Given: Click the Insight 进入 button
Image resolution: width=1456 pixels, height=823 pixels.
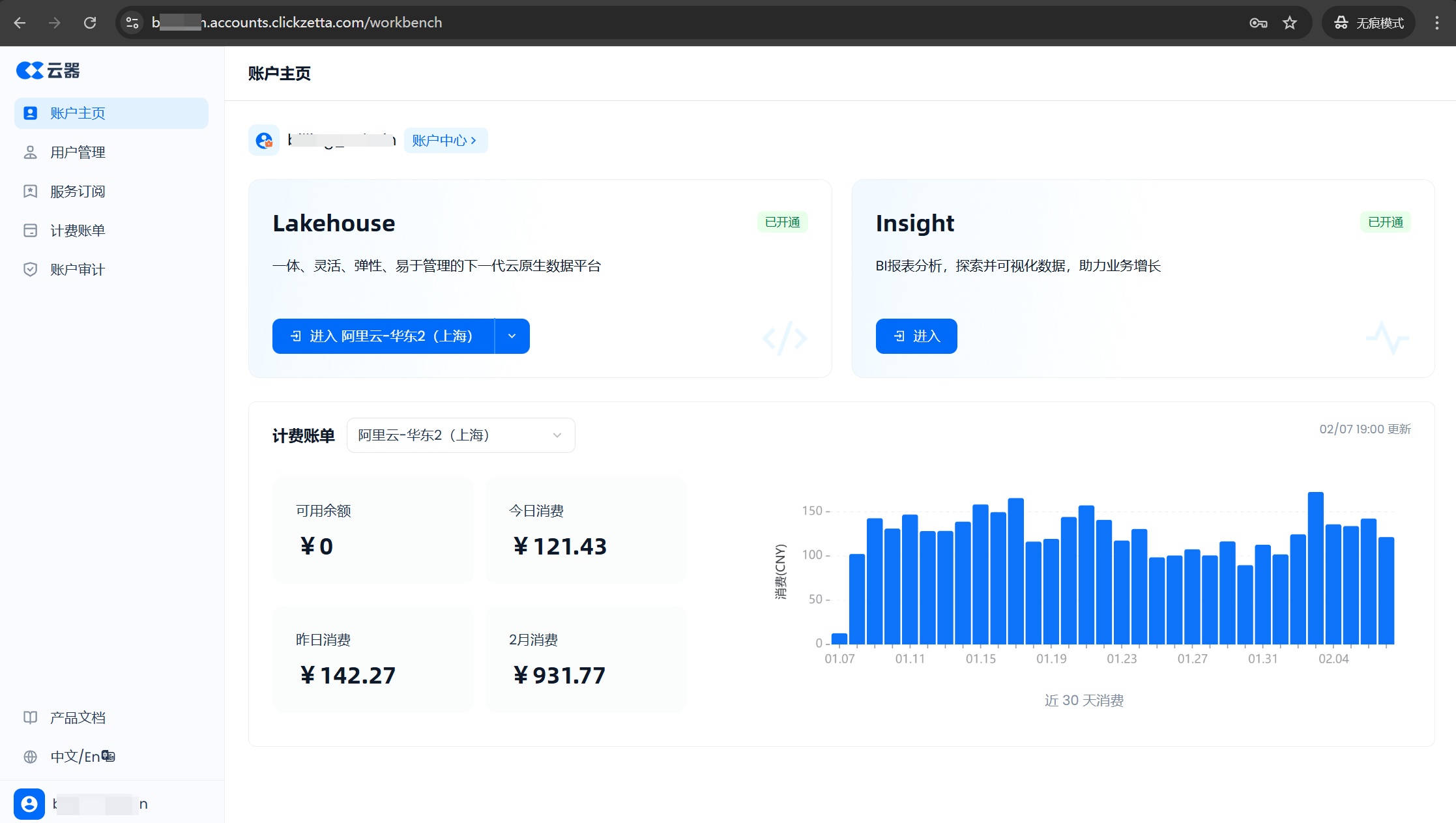Looking at the screenshot, I should click(x=916, y=336).
